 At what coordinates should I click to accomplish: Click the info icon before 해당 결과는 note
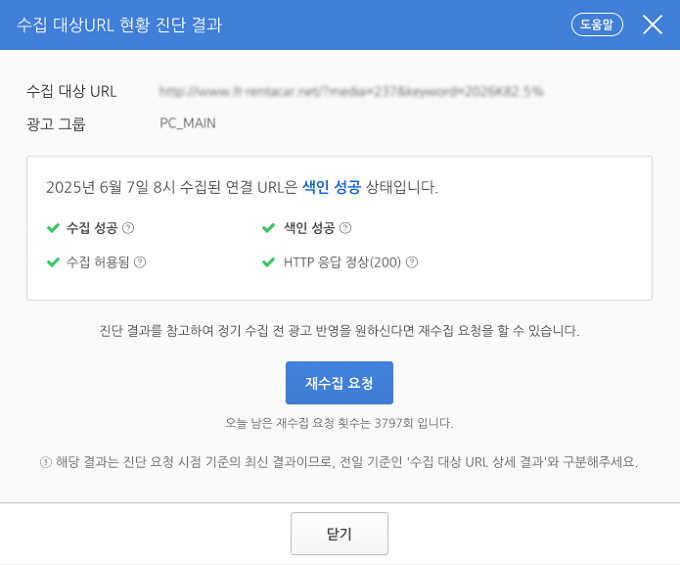[45, 462]
